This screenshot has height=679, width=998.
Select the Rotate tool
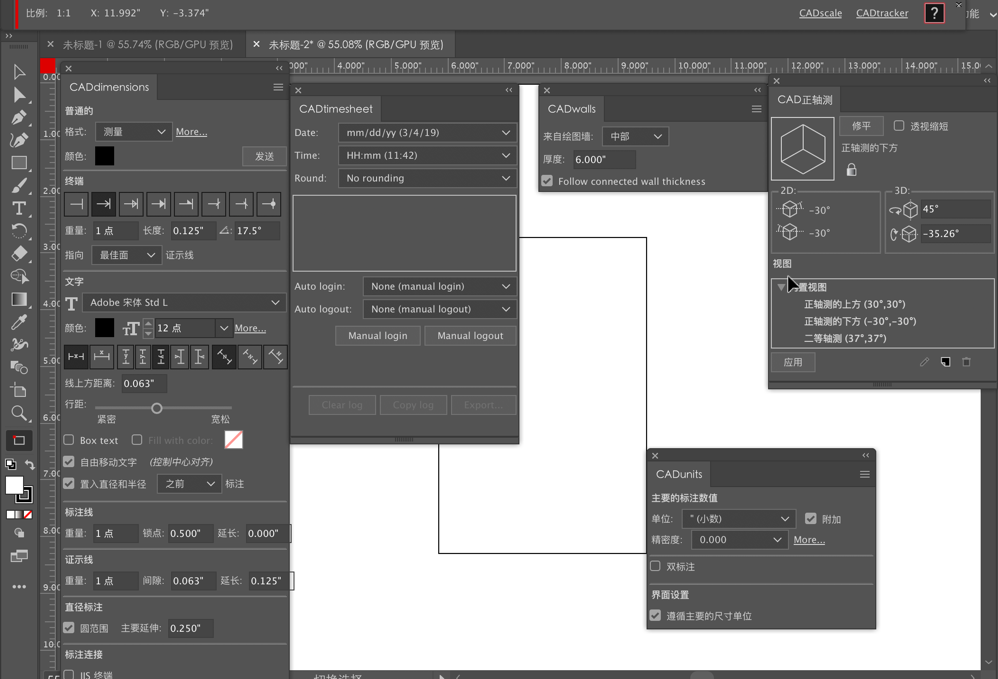pyautogui.click(x=20, y=231)
